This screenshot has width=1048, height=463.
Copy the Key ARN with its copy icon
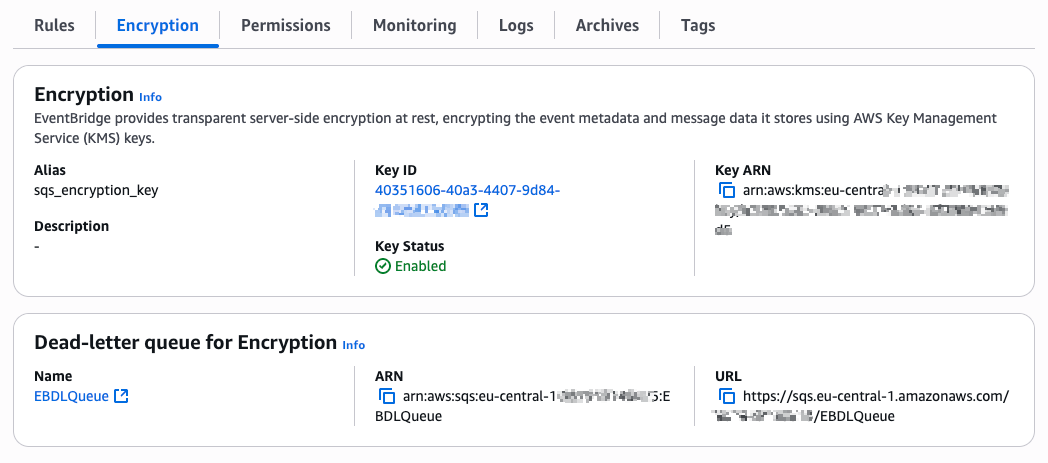pyautogui.click(x=727, y=190)
